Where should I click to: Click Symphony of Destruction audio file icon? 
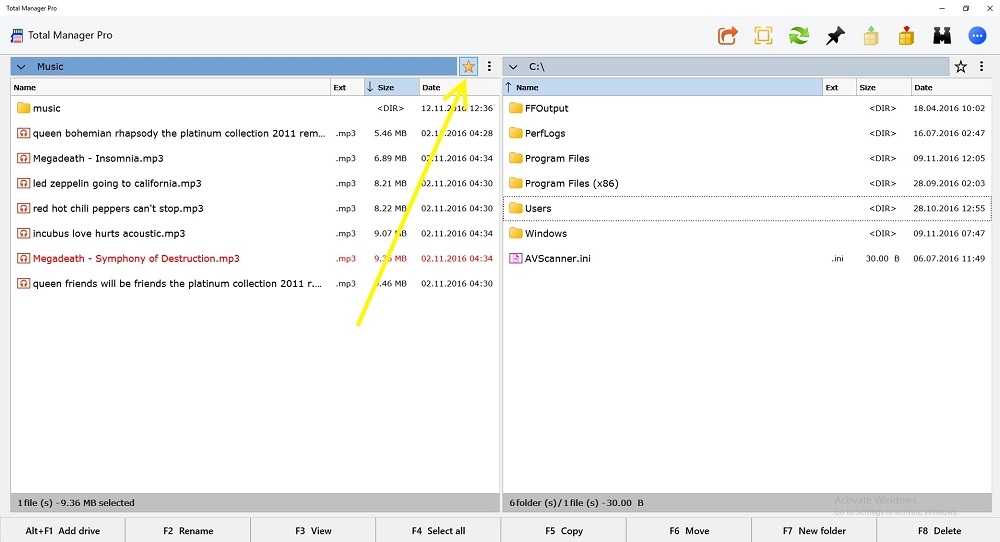point(24,258)
